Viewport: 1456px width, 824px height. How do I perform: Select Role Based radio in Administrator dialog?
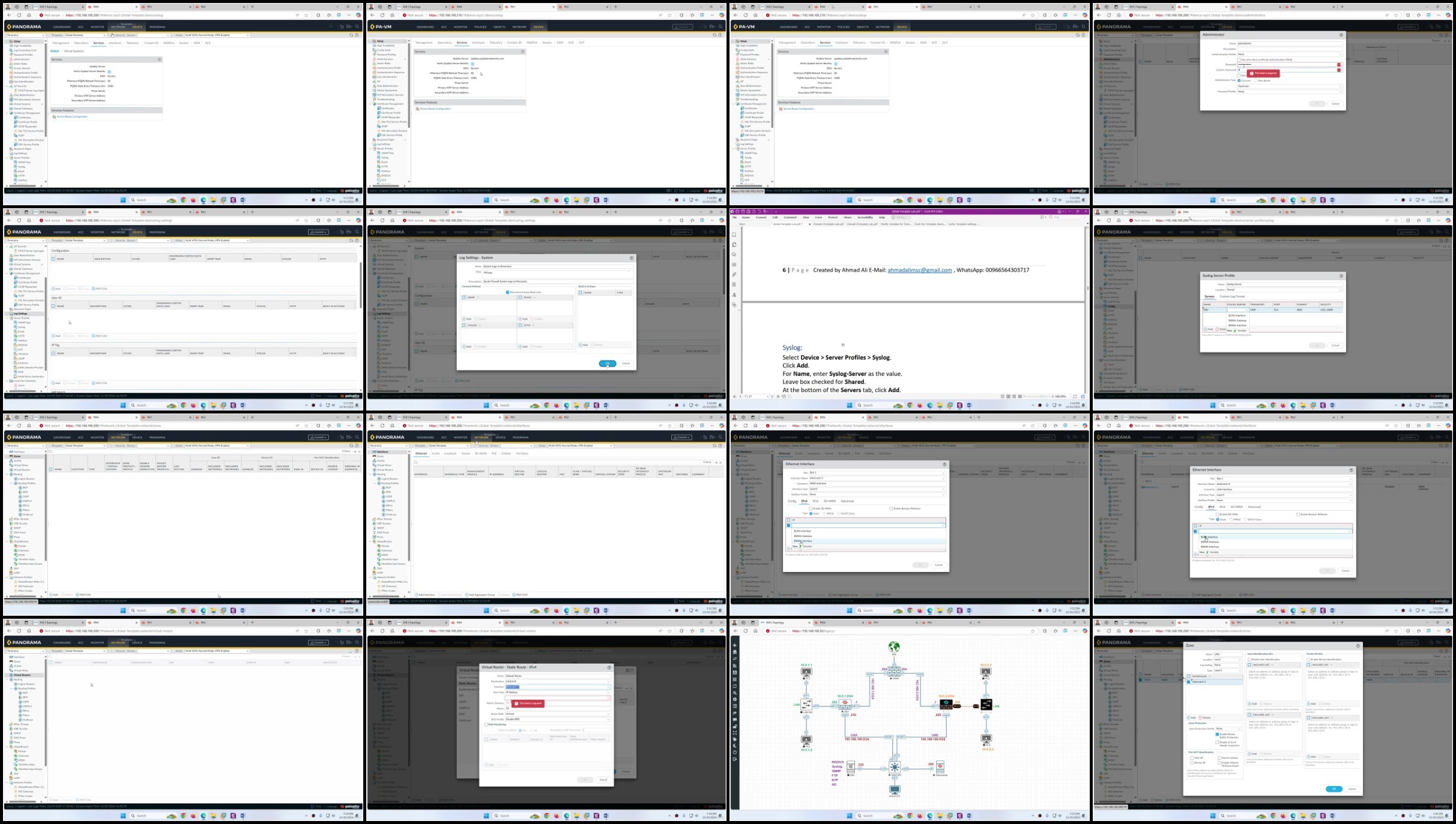coord(1255,80)
